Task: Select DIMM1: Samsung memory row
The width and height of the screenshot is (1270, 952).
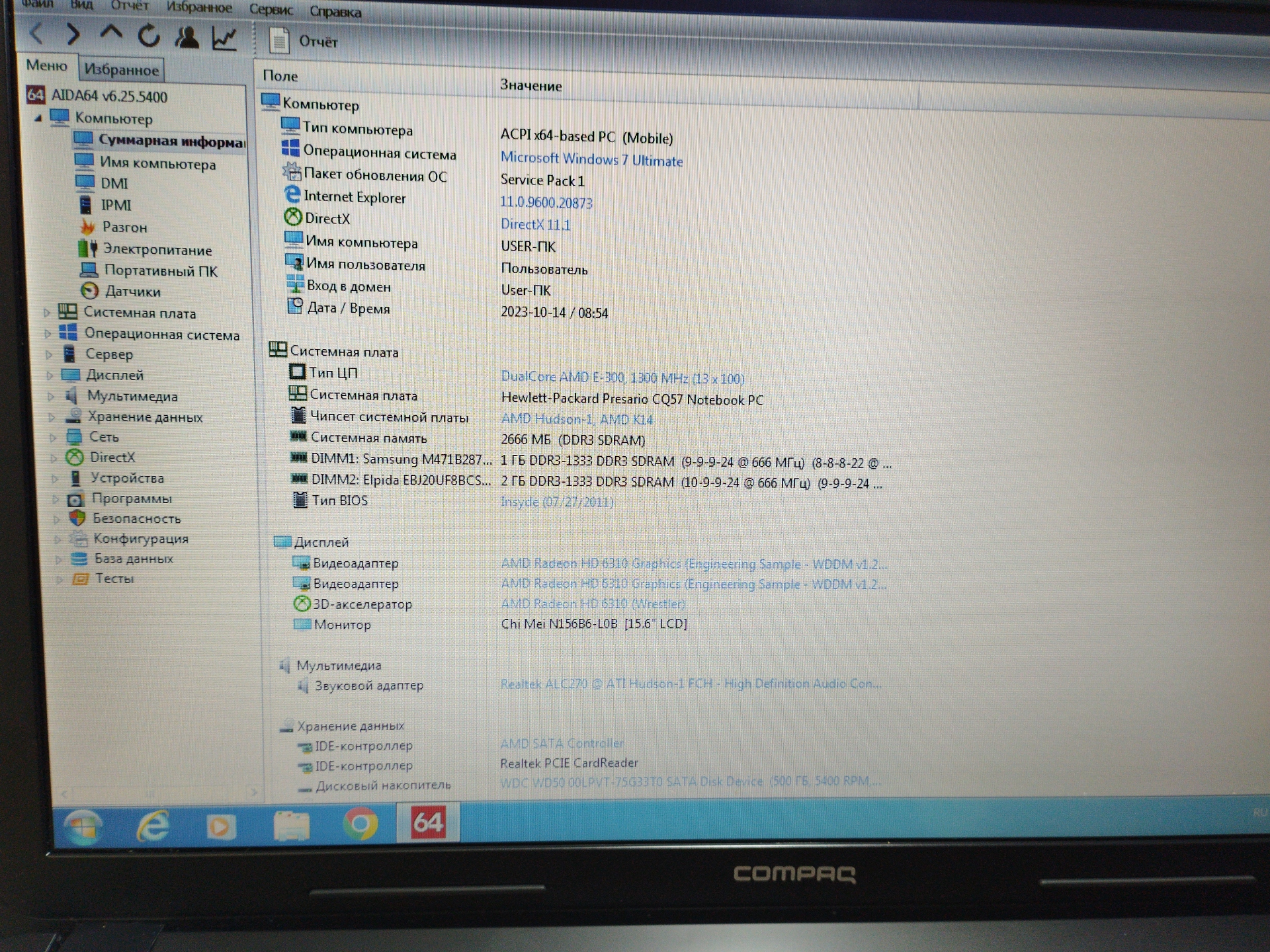Action: (590, 461)
